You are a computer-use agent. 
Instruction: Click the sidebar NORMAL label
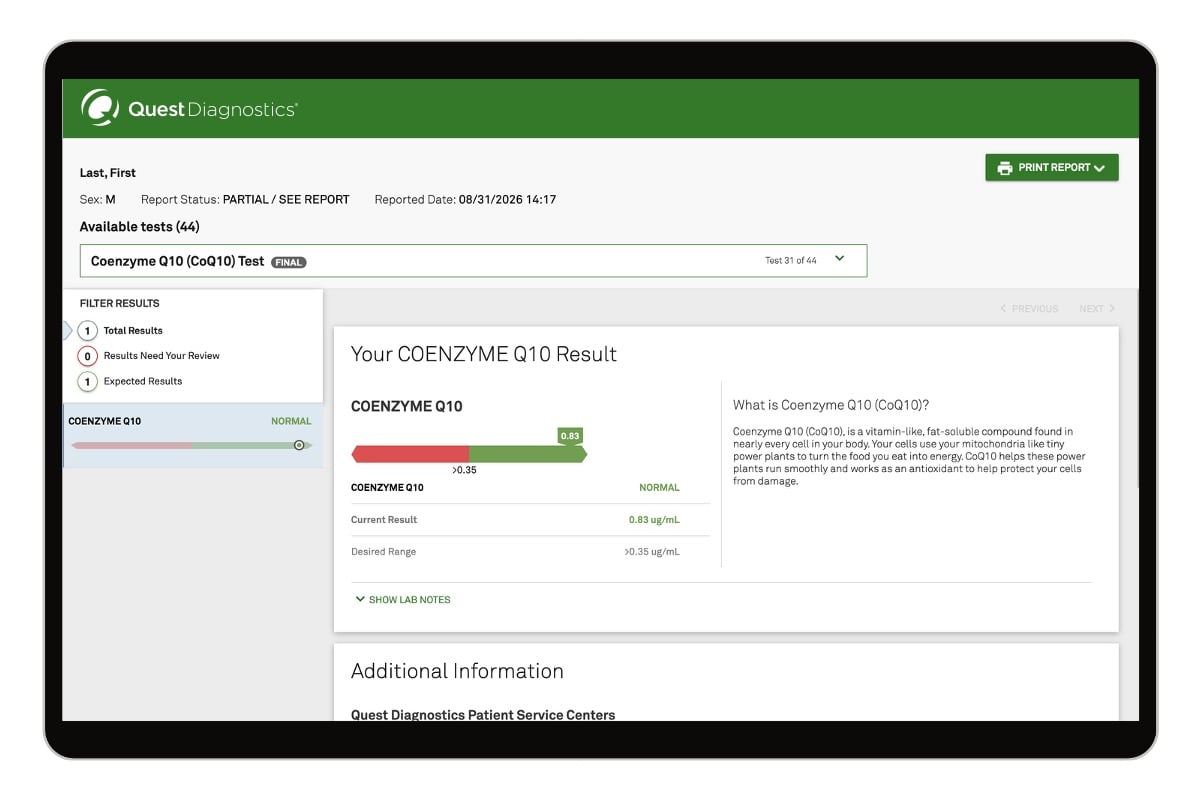pos(291,422)
